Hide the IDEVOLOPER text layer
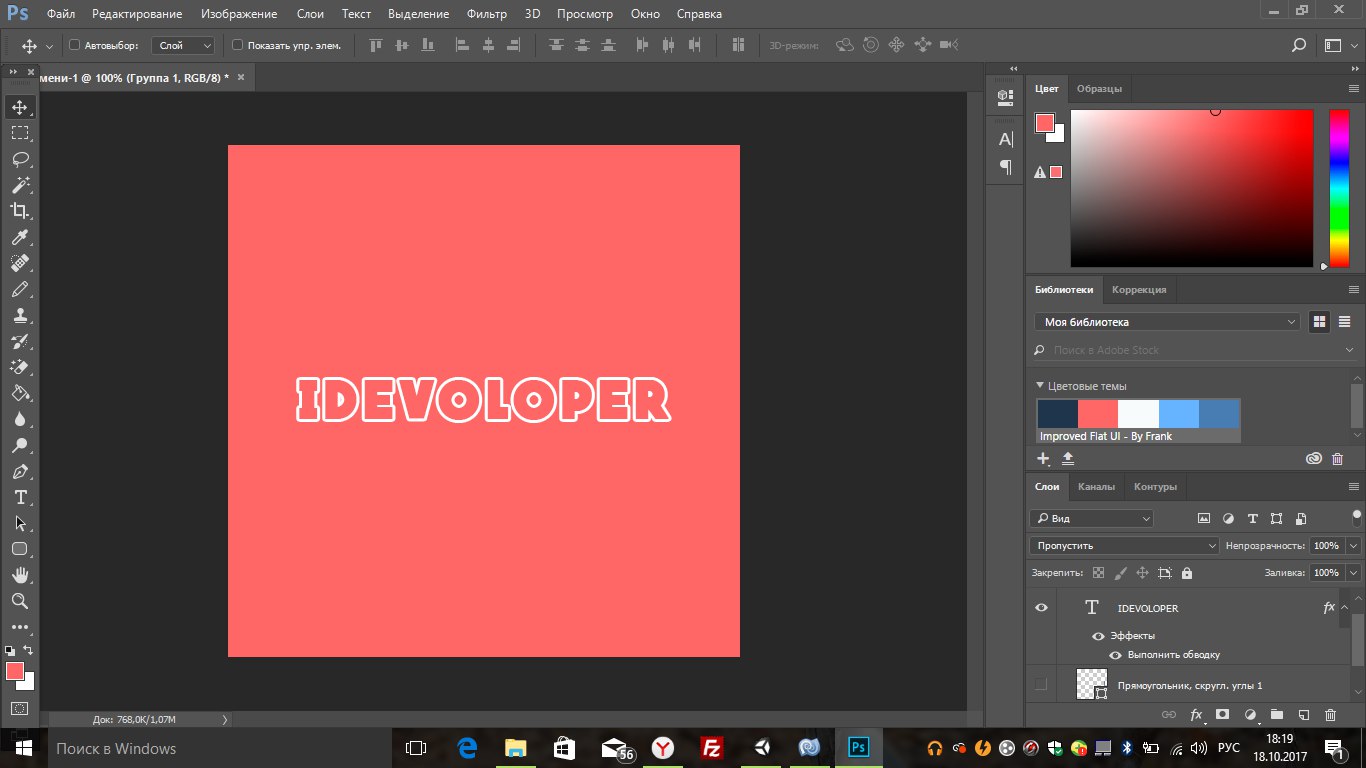This screenshot has width=1366, height=768. coord(1041,608)
